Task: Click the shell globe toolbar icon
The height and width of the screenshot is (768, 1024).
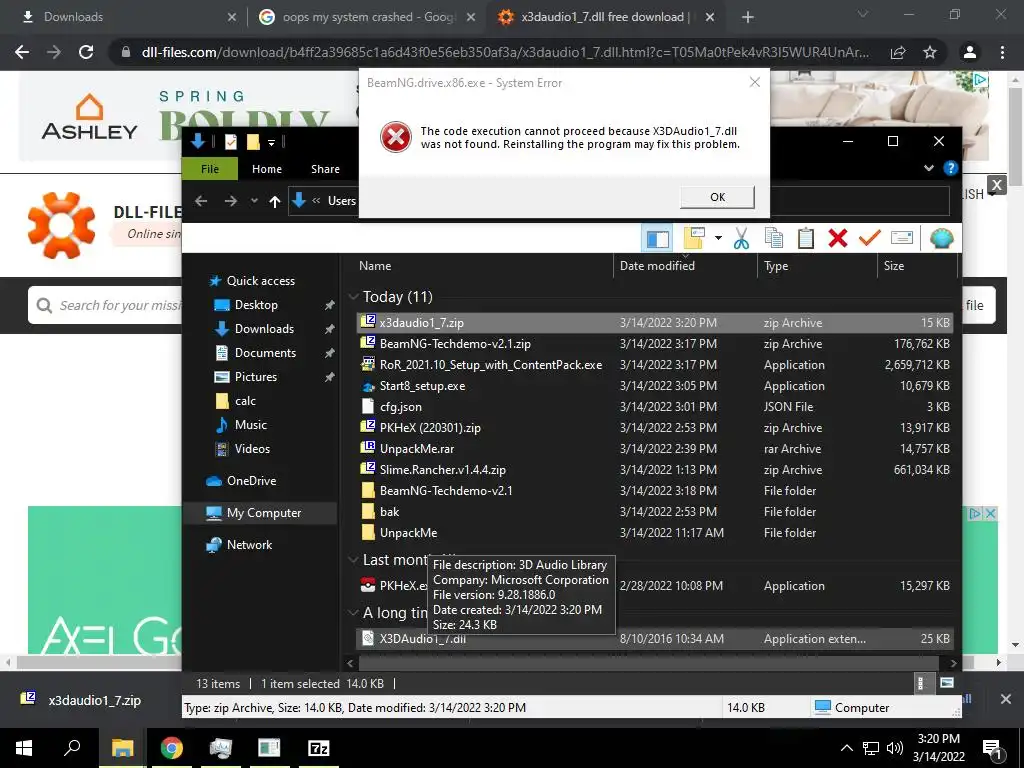Action: click(941, 238)
